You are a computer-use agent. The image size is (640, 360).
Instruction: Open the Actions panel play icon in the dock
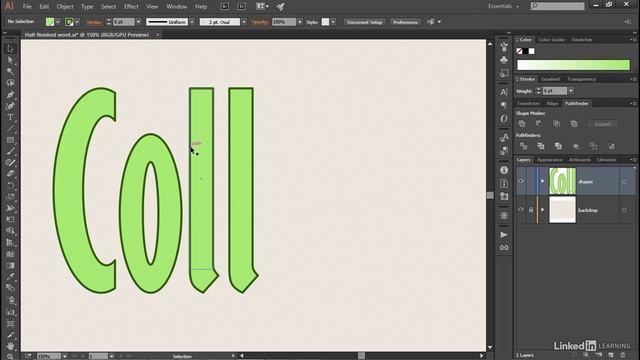click(x=504, y=235)
